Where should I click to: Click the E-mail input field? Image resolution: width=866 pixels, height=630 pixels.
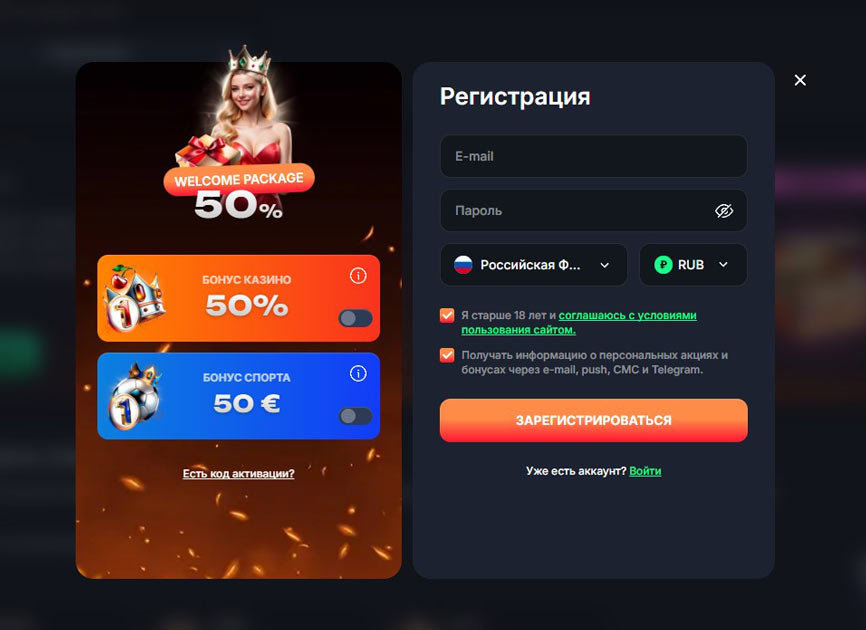[594, 156]
